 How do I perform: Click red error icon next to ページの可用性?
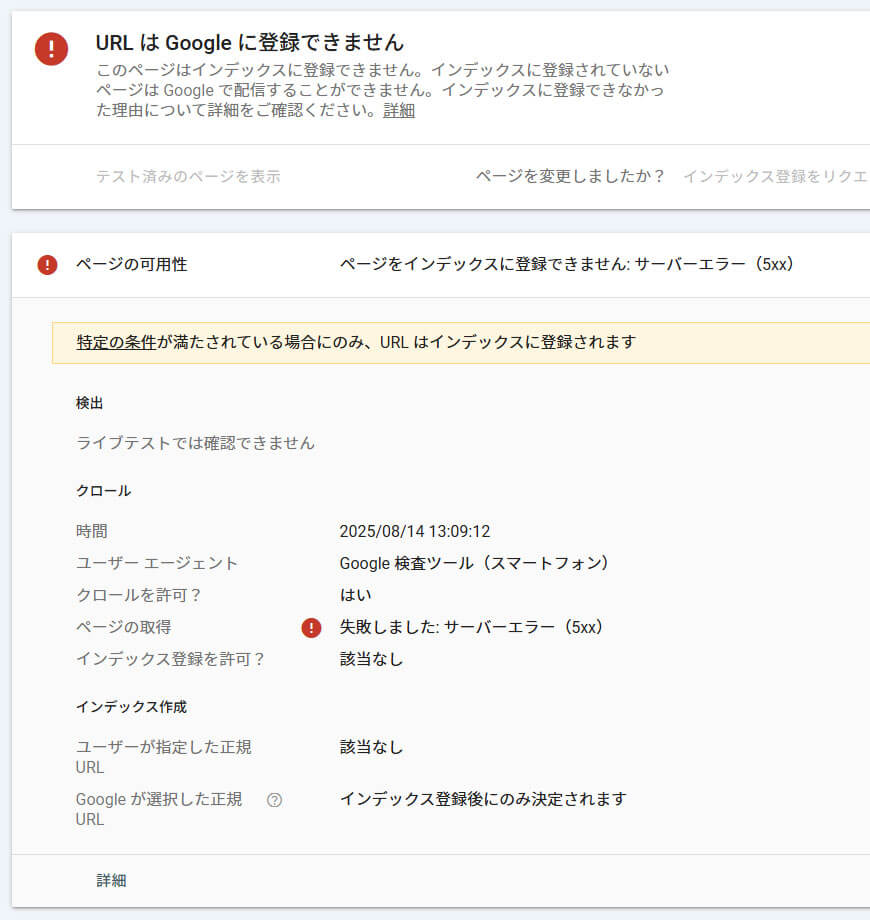point(48,265)
